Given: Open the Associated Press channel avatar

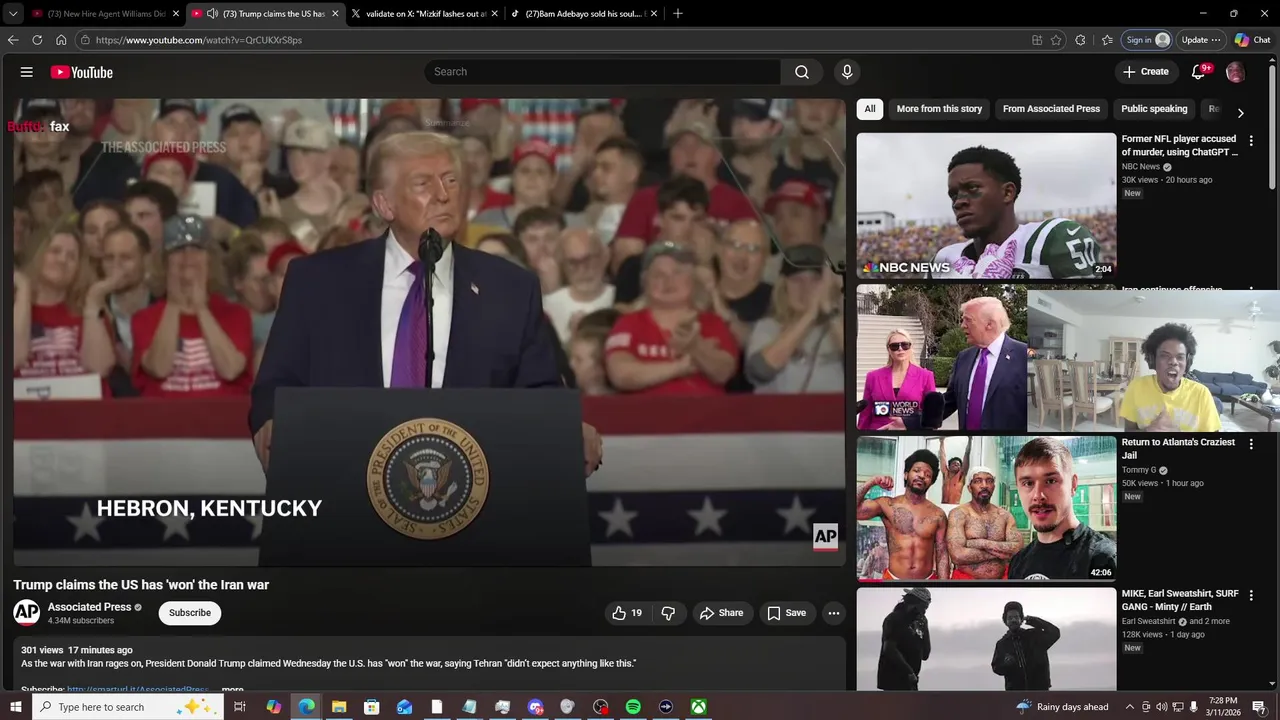Looking at the screenshot, I should (x=27, y=613).
